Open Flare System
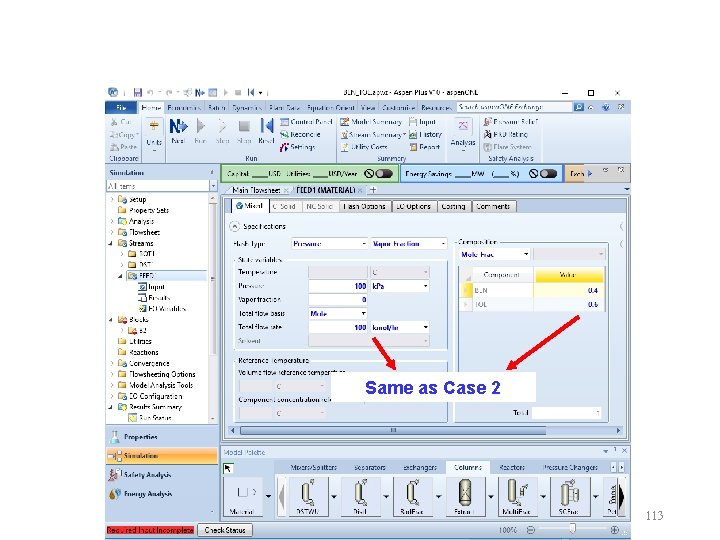 tap(507, 147)
